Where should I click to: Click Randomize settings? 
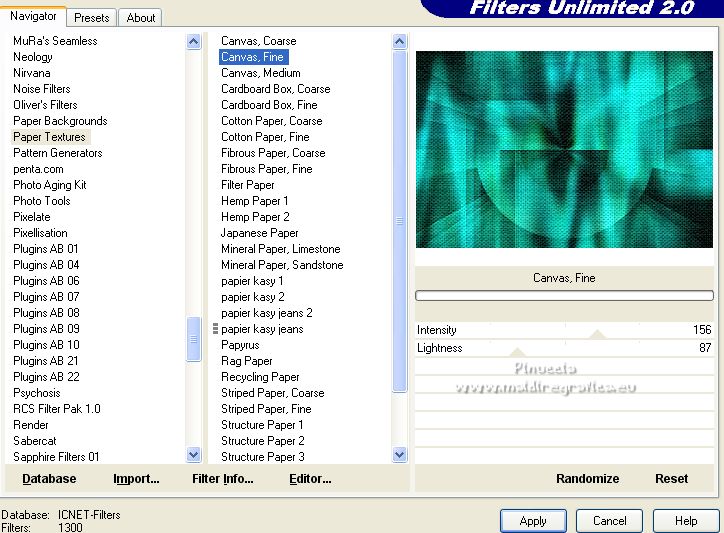[x=587, y=478]
